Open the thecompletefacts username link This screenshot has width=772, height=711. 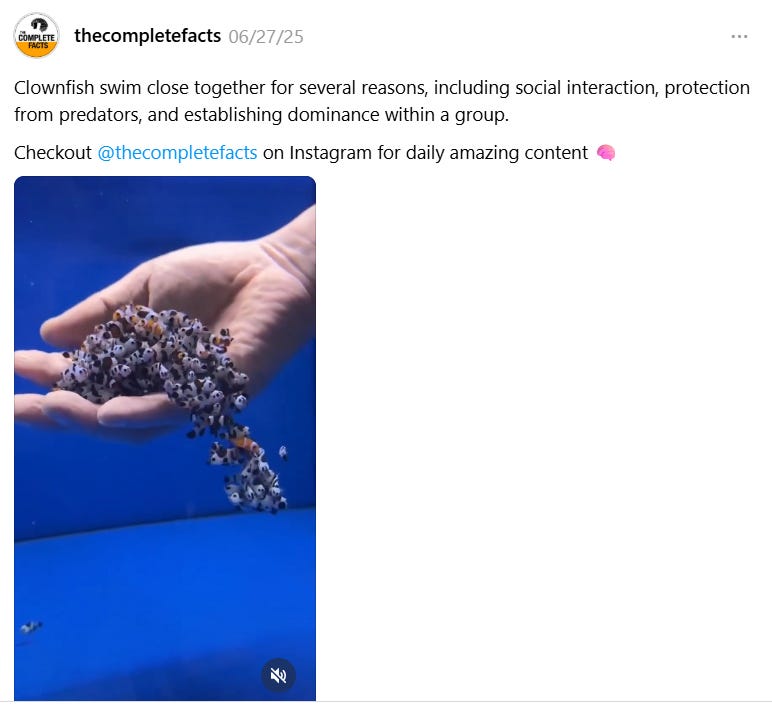(x=147, y=36)
